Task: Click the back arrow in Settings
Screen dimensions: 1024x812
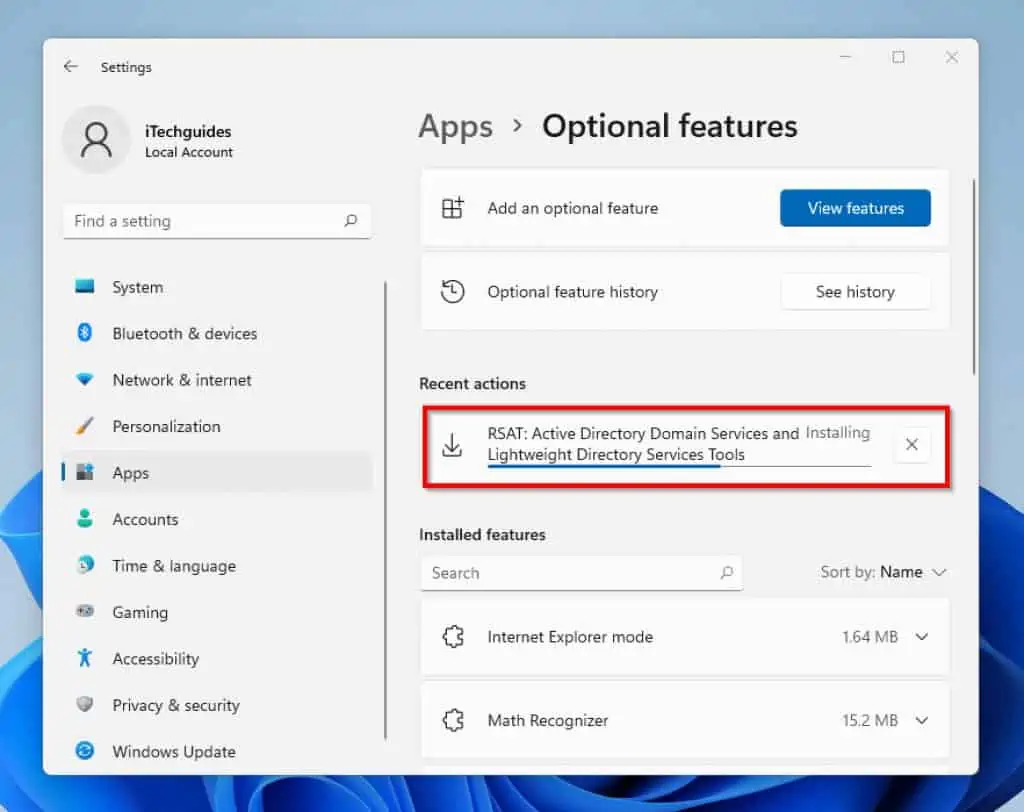Action: point(70,66)
